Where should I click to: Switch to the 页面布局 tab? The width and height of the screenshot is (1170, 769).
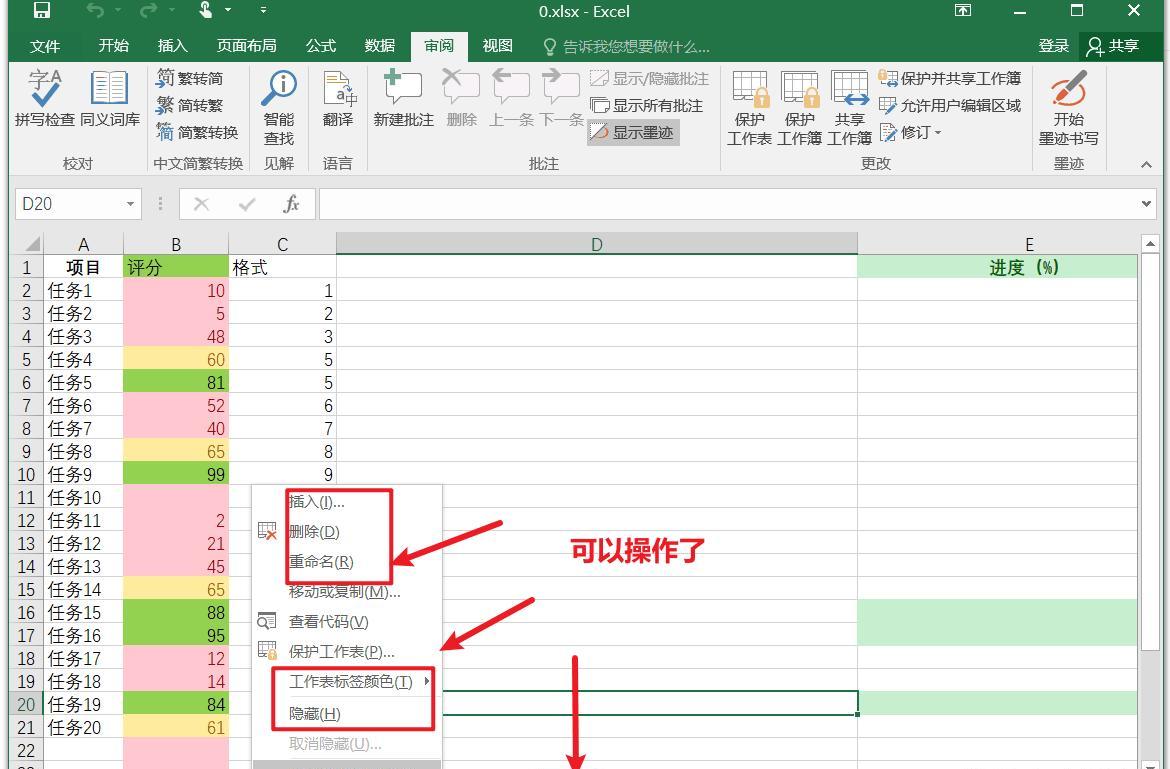pos(246,45)
